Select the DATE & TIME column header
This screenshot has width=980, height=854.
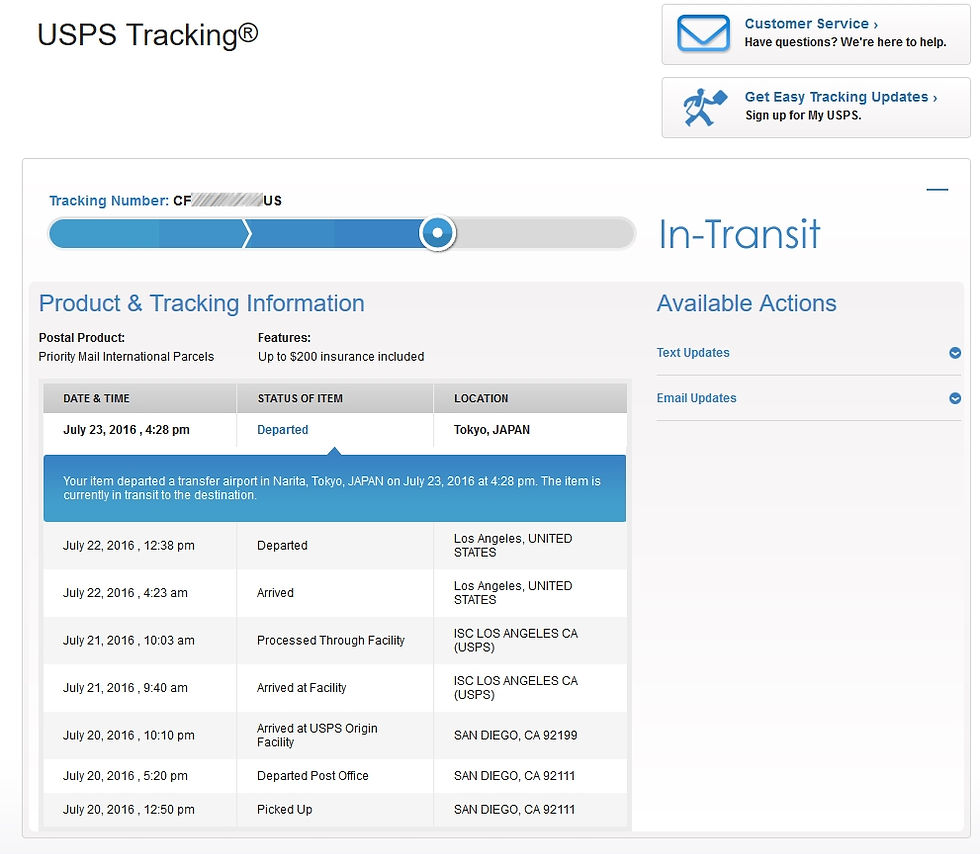(96, 398)
